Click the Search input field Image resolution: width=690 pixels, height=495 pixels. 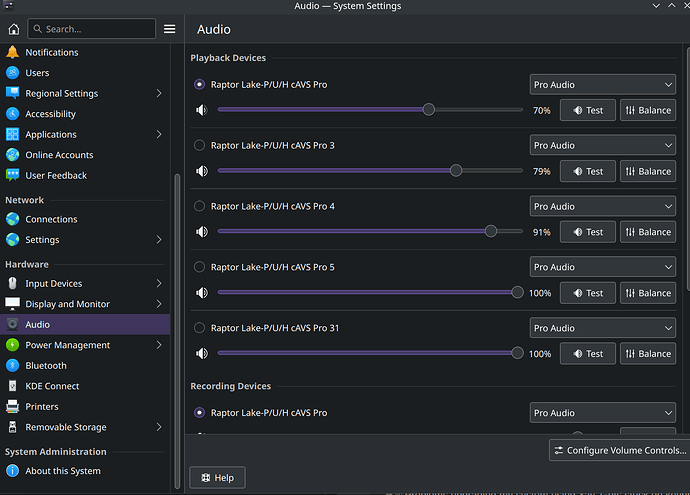(92, 29)
